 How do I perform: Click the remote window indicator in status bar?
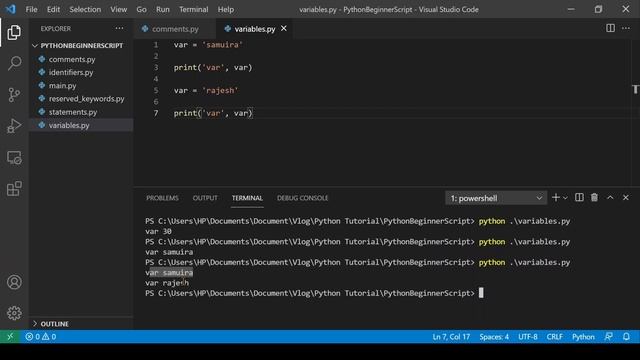(x=10, y=337)
